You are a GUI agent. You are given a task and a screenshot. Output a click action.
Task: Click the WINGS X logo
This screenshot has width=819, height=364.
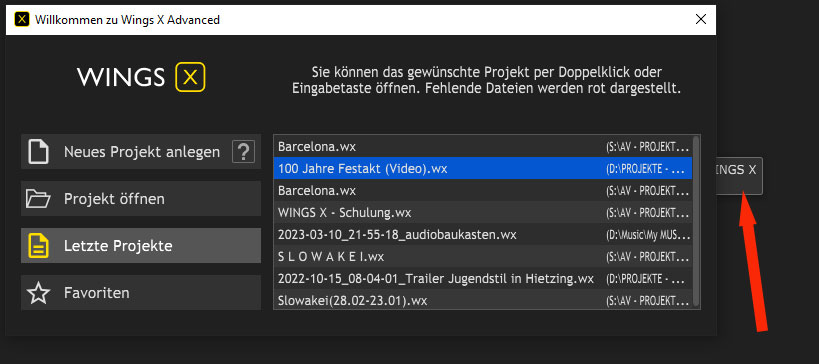point(141,77)
